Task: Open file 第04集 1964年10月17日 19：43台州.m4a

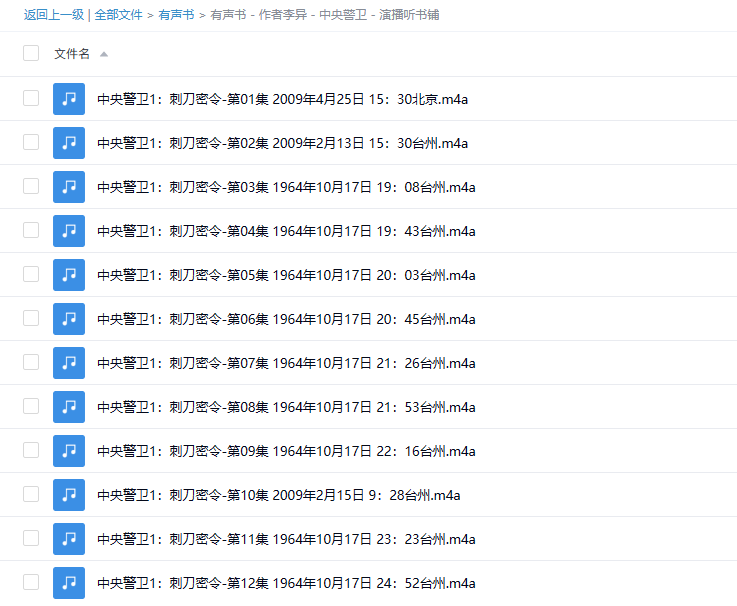Action: tap(286, 231)
